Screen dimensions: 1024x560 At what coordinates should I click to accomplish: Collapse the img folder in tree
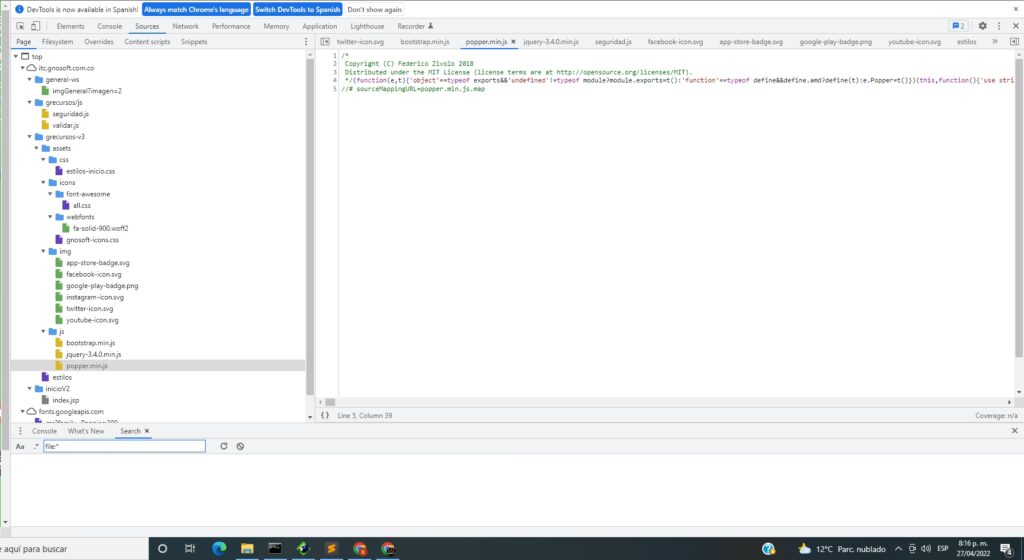click(x=44, y=251)
